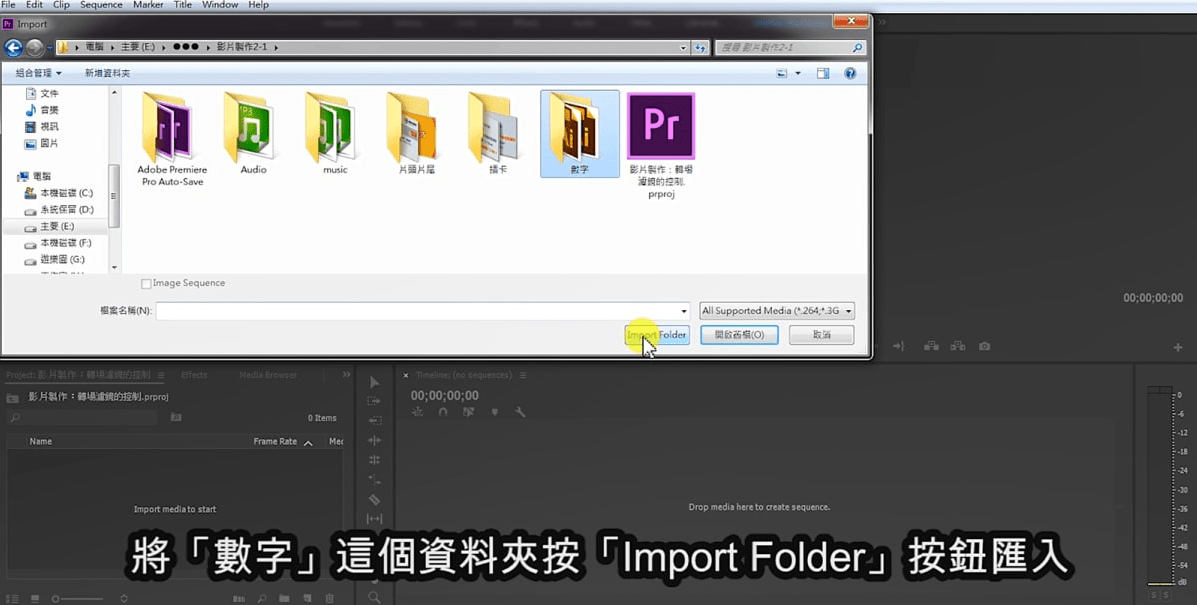Switch Project panel to list view
The height and width of the screenshot is (605, 1197).
point(12,599)
